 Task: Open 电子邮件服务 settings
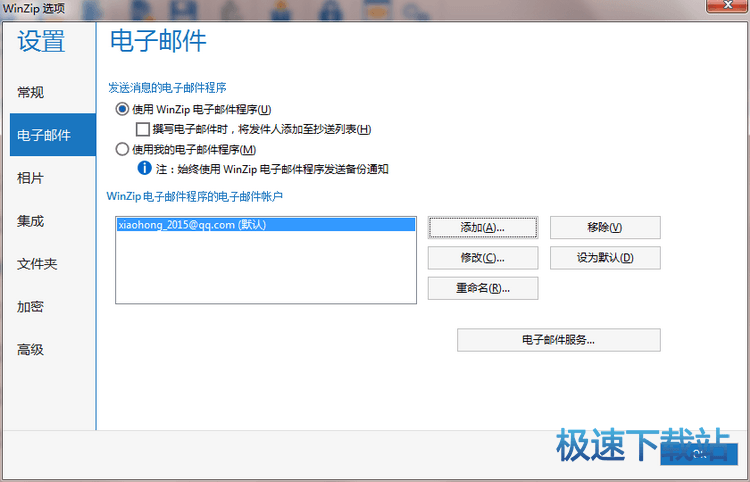click(558, 340)
